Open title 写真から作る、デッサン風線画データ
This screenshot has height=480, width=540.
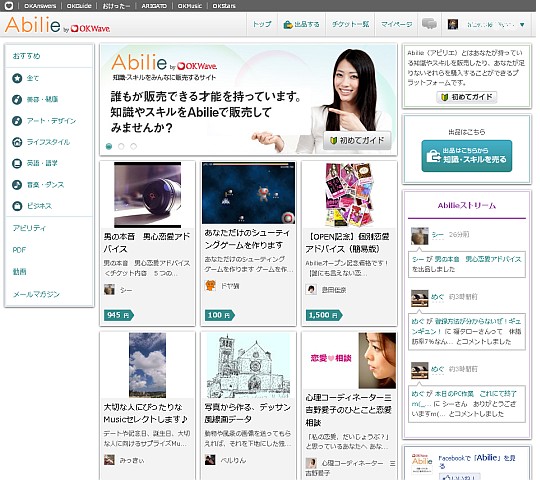coord(248,413)
